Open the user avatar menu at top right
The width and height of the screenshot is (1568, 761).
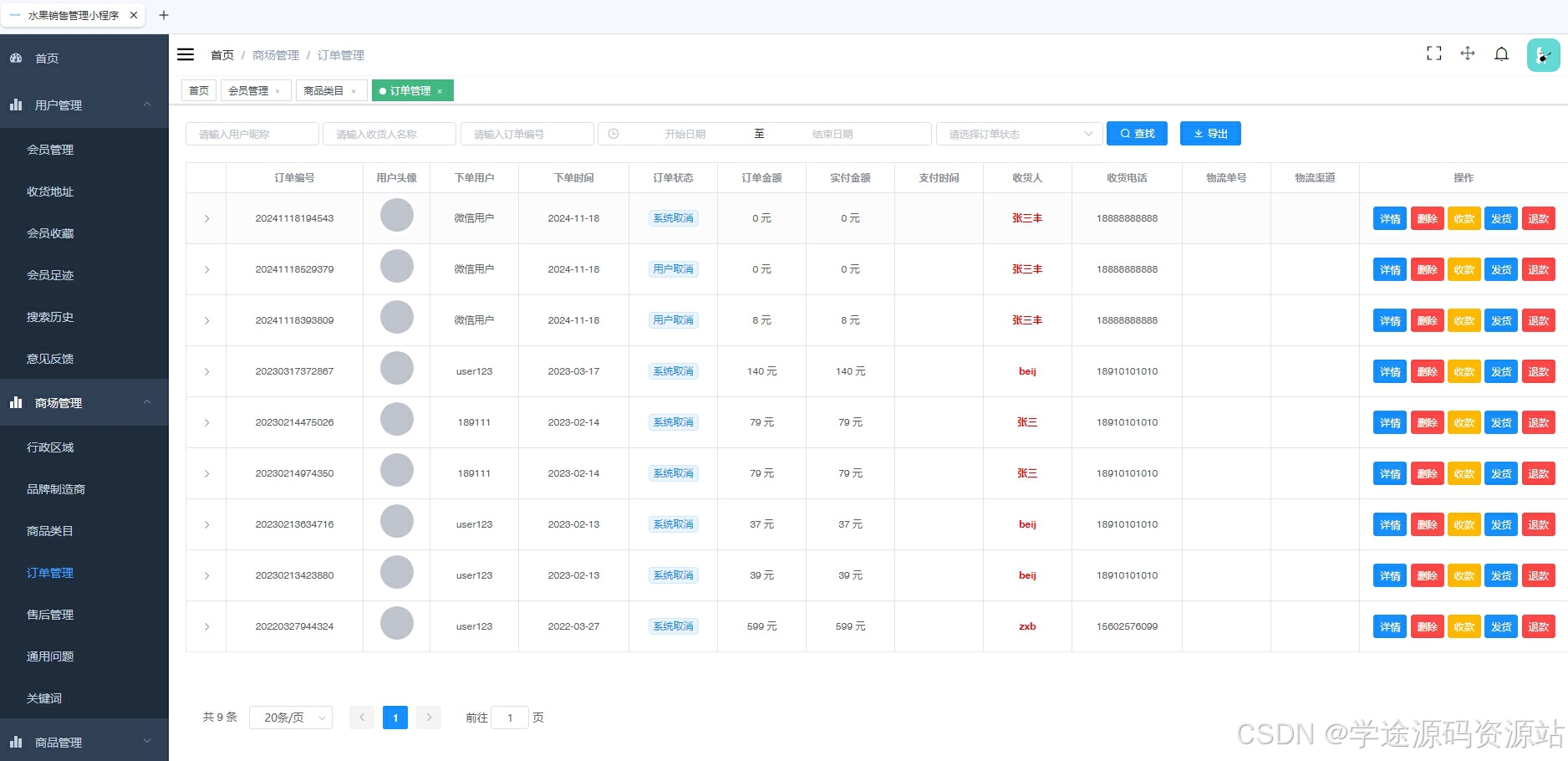coord(1543,55)
